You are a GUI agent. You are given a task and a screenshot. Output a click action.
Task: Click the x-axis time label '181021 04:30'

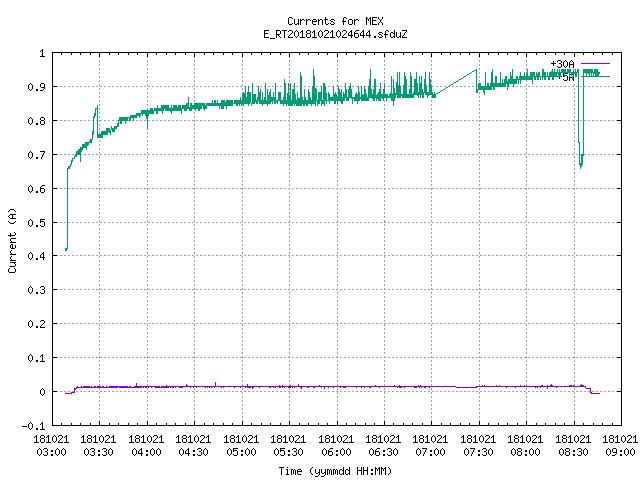pos(193,446)
